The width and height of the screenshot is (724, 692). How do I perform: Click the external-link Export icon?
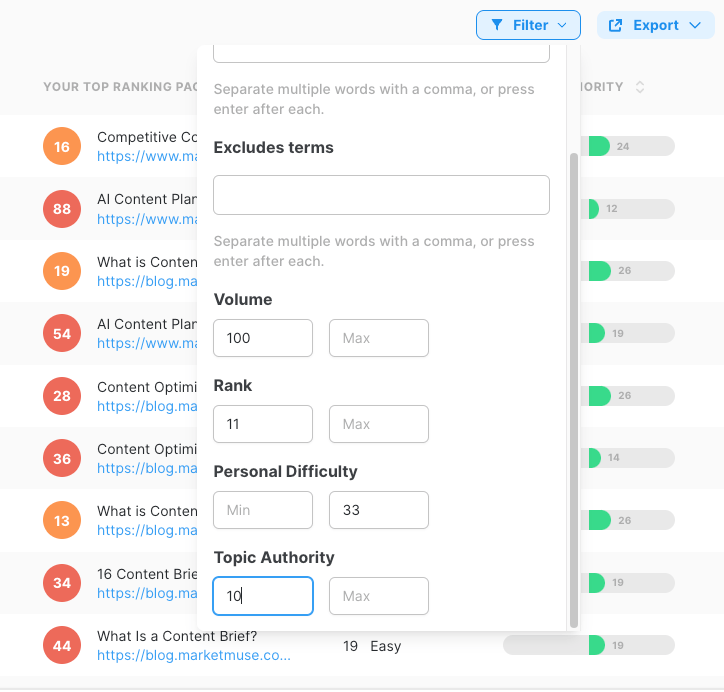[x=615, y=25]
